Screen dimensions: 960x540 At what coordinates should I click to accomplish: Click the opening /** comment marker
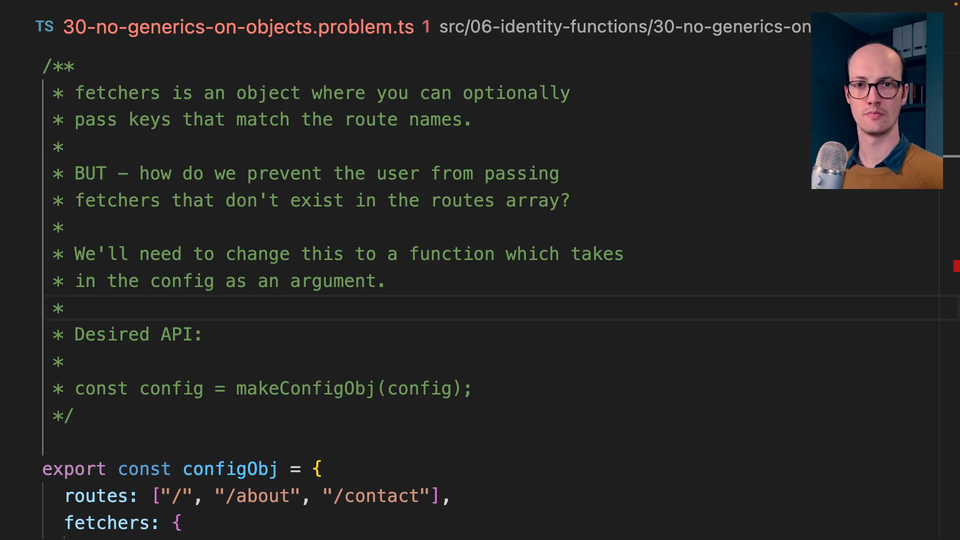58,66
